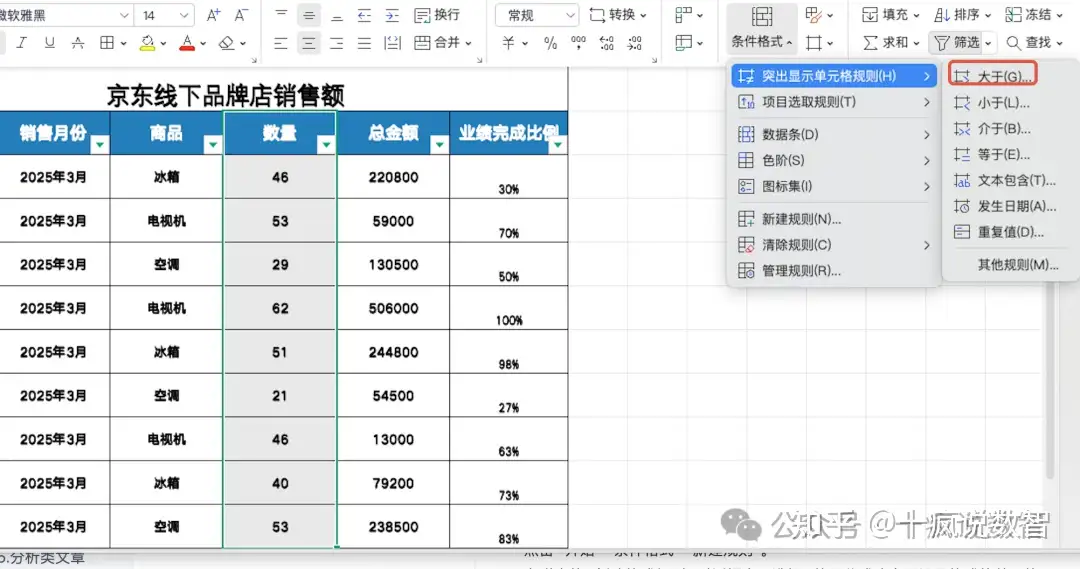Open the 清除规则 submenu
This screenshot has height=569, width=1080.
point(834,245)
